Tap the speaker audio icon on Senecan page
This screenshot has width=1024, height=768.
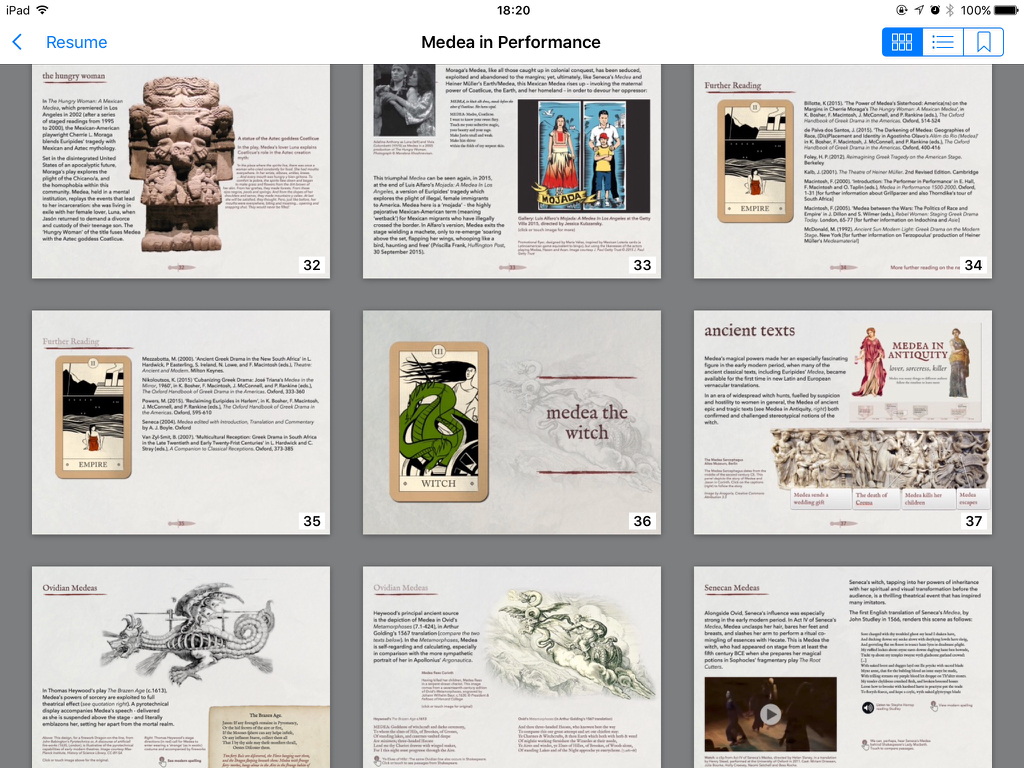[x=868, y=707]
